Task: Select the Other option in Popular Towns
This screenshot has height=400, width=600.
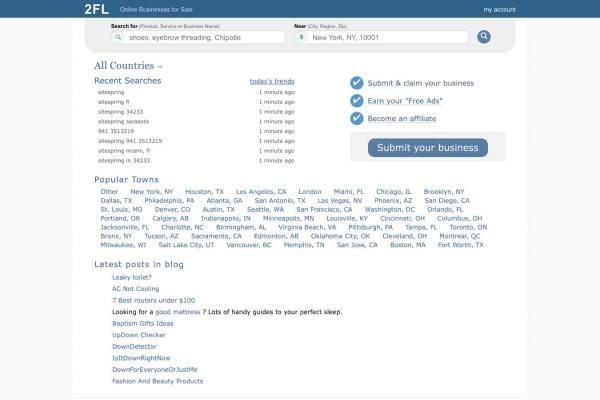Action: point(109,191)
